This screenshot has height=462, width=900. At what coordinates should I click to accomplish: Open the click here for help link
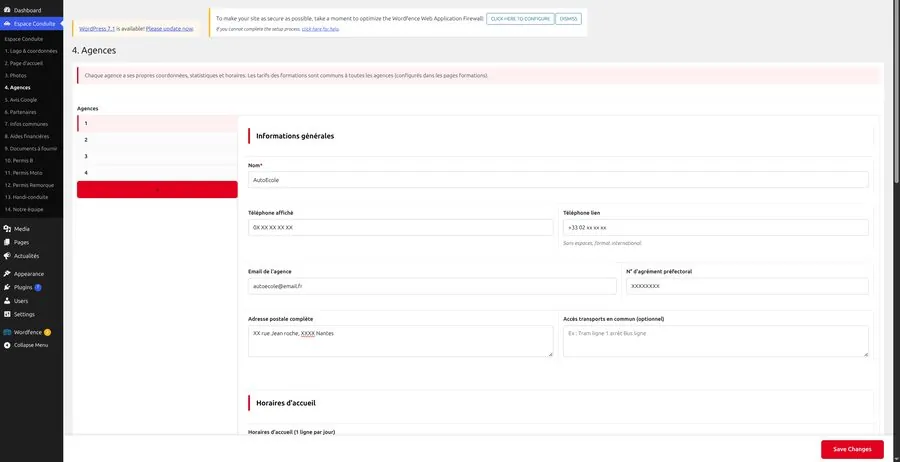(x=320, y=29)
